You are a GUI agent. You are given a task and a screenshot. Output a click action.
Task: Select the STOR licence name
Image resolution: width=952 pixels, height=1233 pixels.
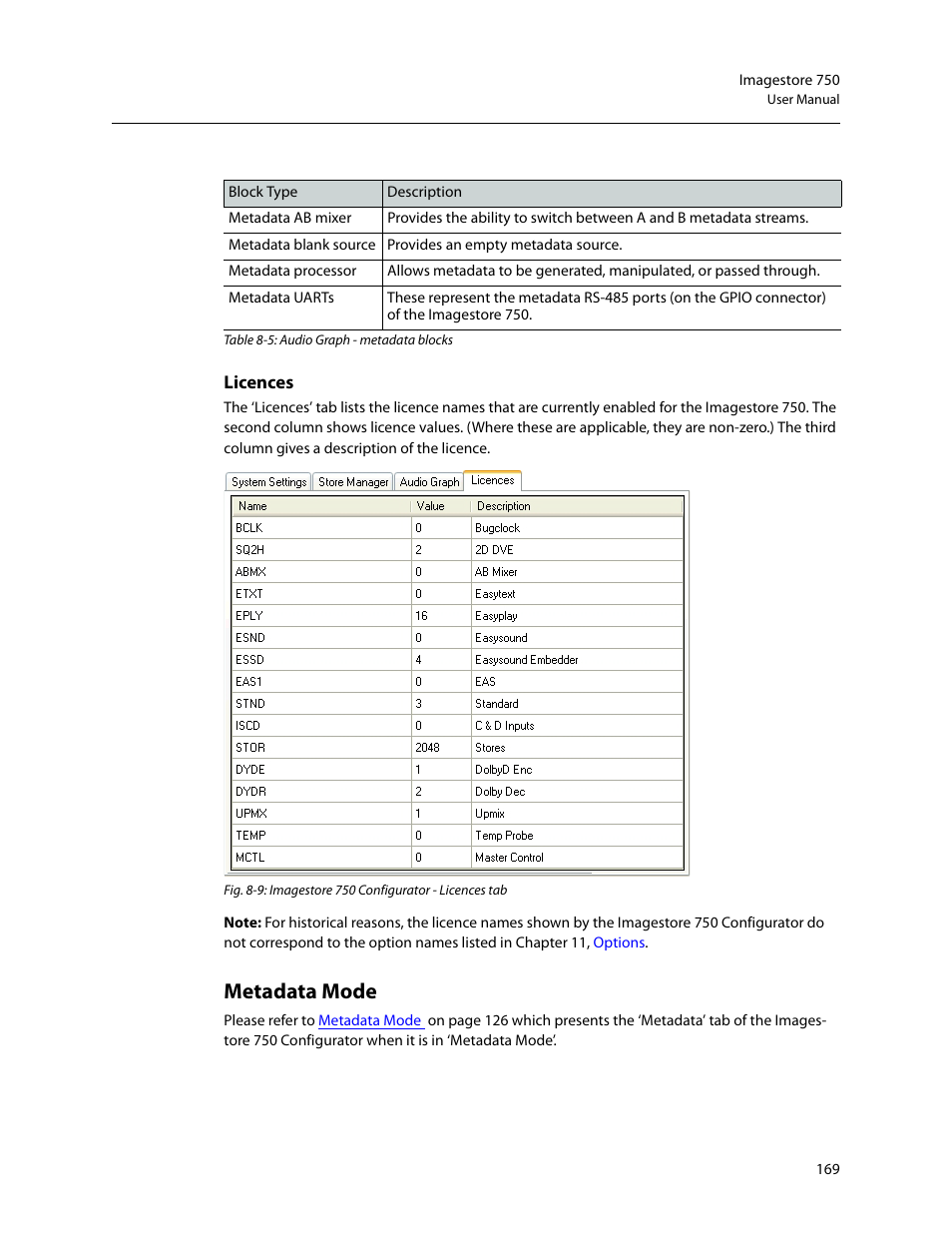249,748
